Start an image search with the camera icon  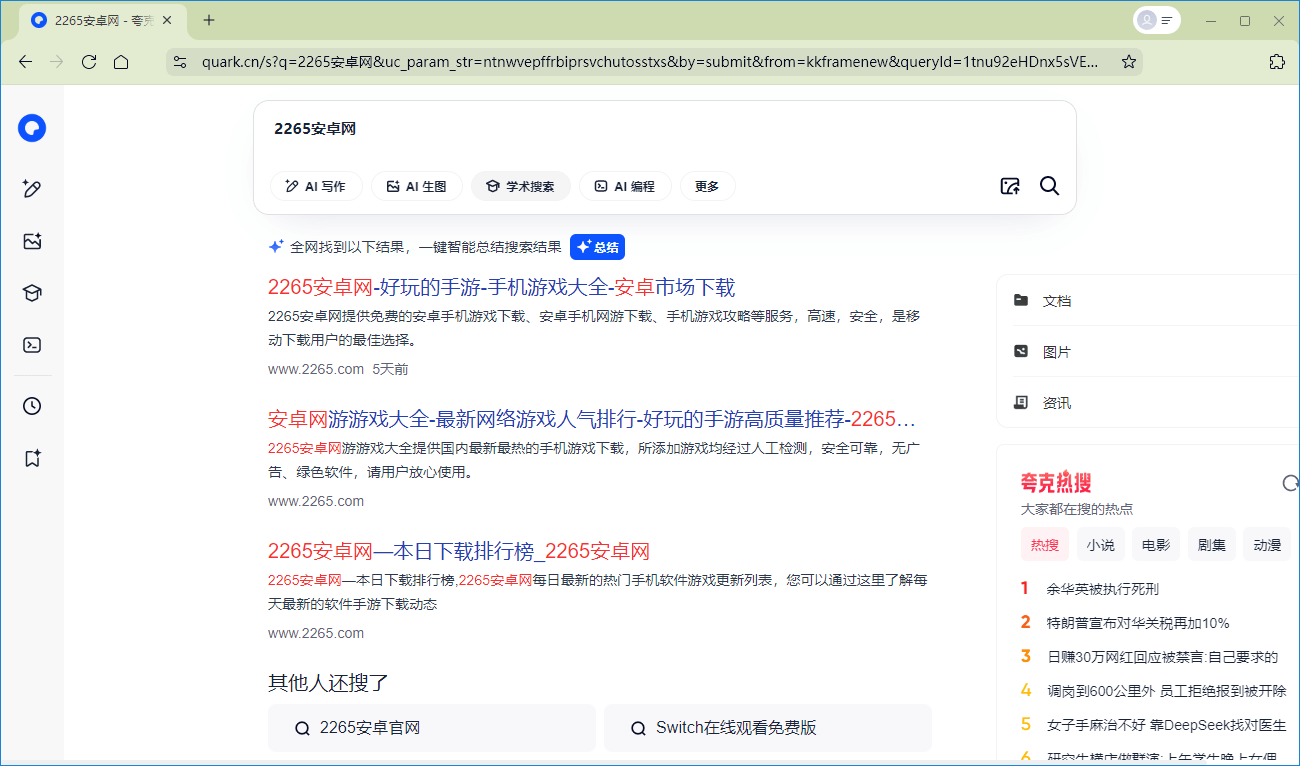pos(1010,186)
